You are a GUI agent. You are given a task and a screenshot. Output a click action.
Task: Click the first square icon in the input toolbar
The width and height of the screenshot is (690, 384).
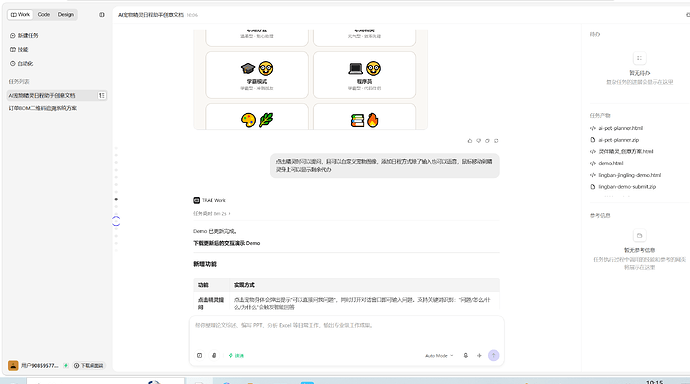199,355
